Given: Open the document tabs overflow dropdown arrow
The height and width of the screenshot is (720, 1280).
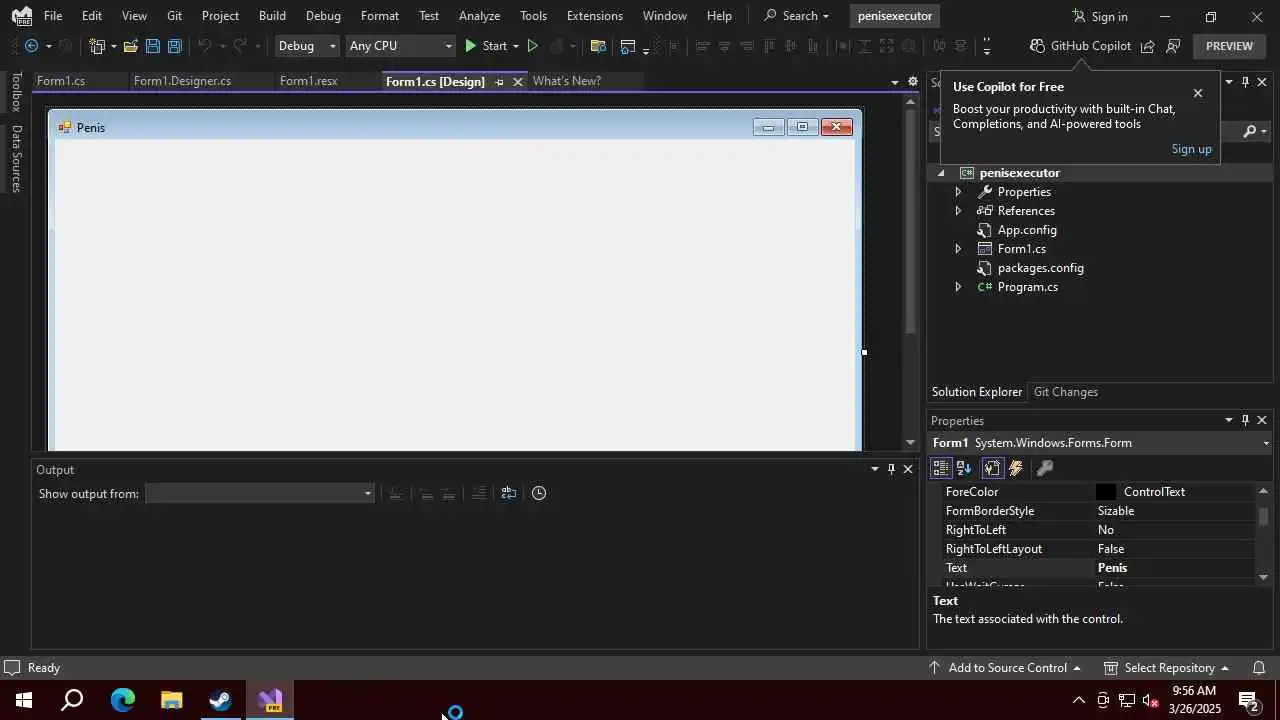Looking at the screenshot, I should coord(895,82).
